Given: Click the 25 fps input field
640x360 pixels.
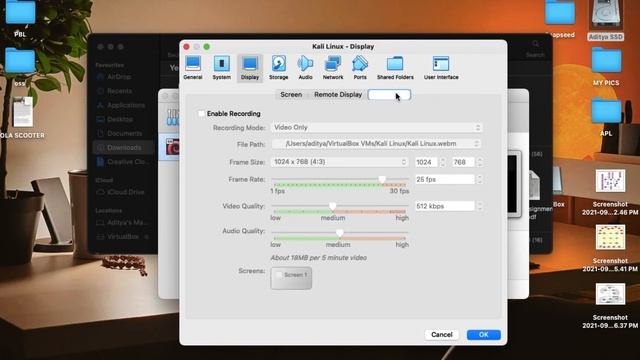Looking at the screenshot, I should tap(444, 179).
